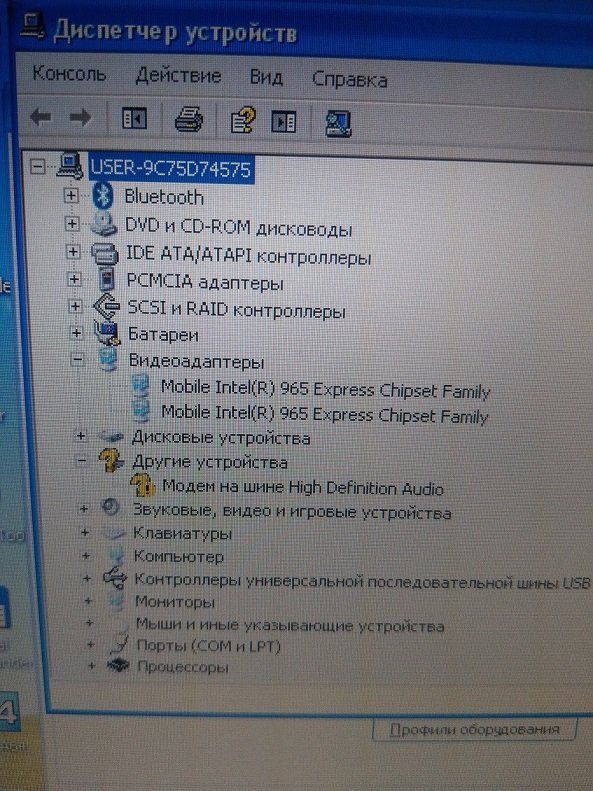Expand the Bluetooth node
The height and width of the screenshot is (791, 593).
71,195
